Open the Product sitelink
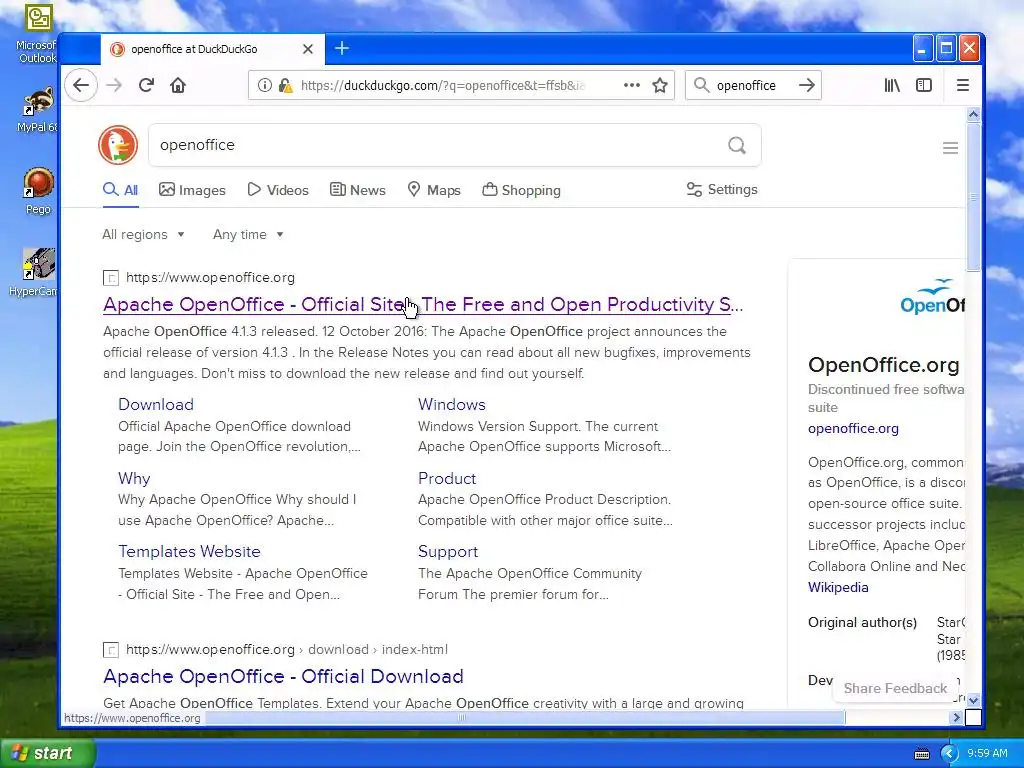1024x768 pixels. pyautogui.click(x=447, y=478)
